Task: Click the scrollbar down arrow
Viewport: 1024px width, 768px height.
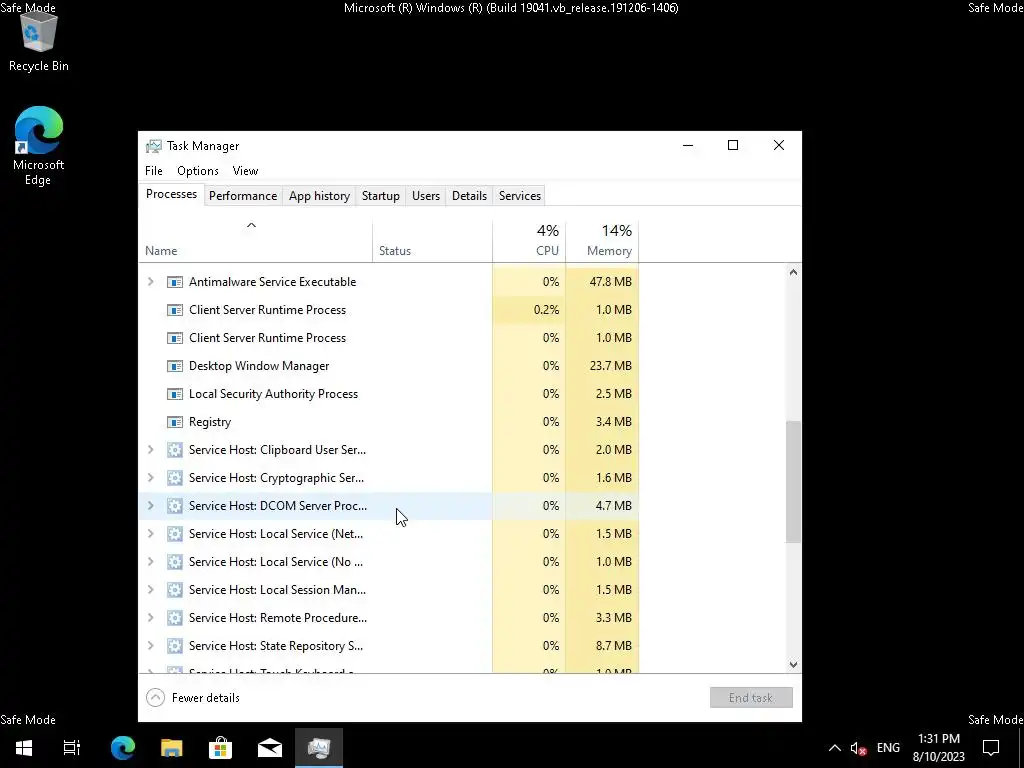Action: (793, 665)
